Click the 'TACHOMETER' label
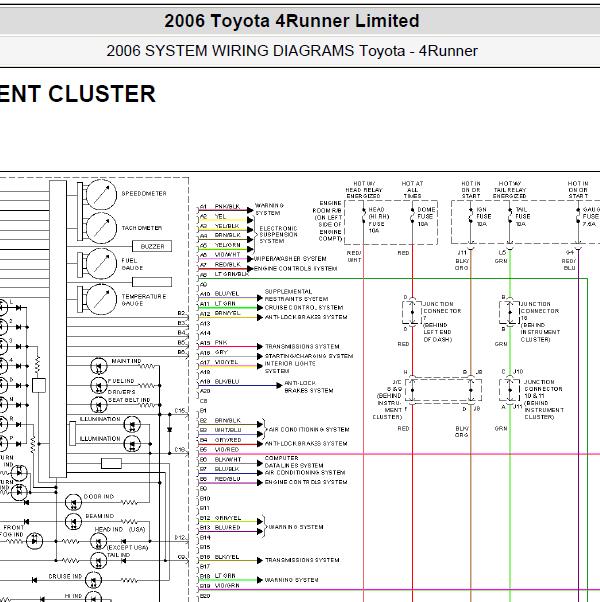Screen dimensions: 600x602 click(x=142, y=228)
